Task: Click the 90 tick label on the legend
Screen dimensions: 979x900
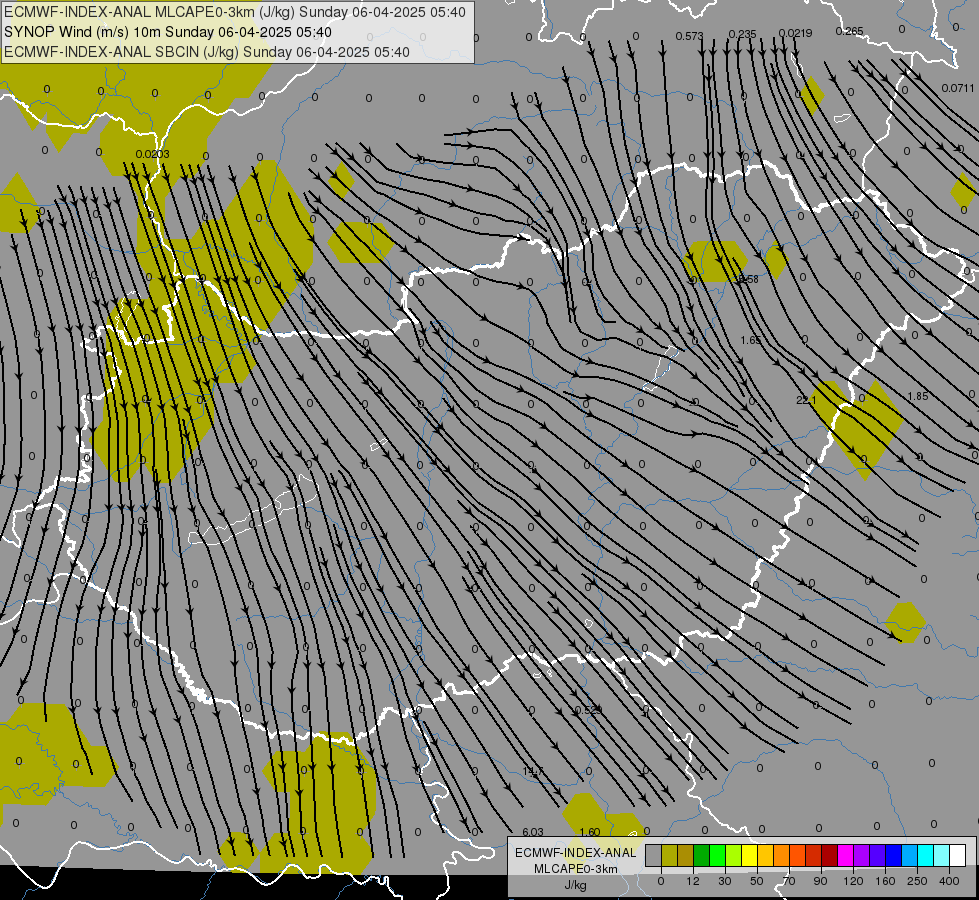Action: (x=820, y=881)
